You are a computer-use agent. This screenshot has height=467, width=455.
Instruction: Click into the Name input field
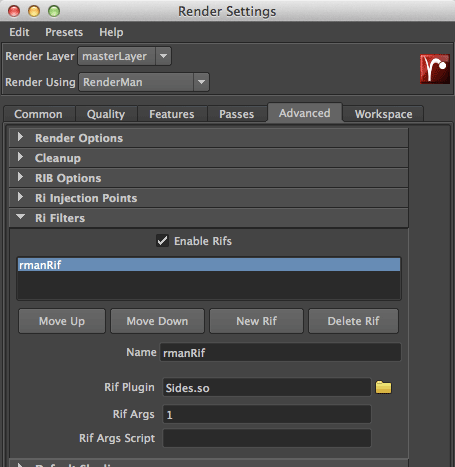click(x=280, y=352)
